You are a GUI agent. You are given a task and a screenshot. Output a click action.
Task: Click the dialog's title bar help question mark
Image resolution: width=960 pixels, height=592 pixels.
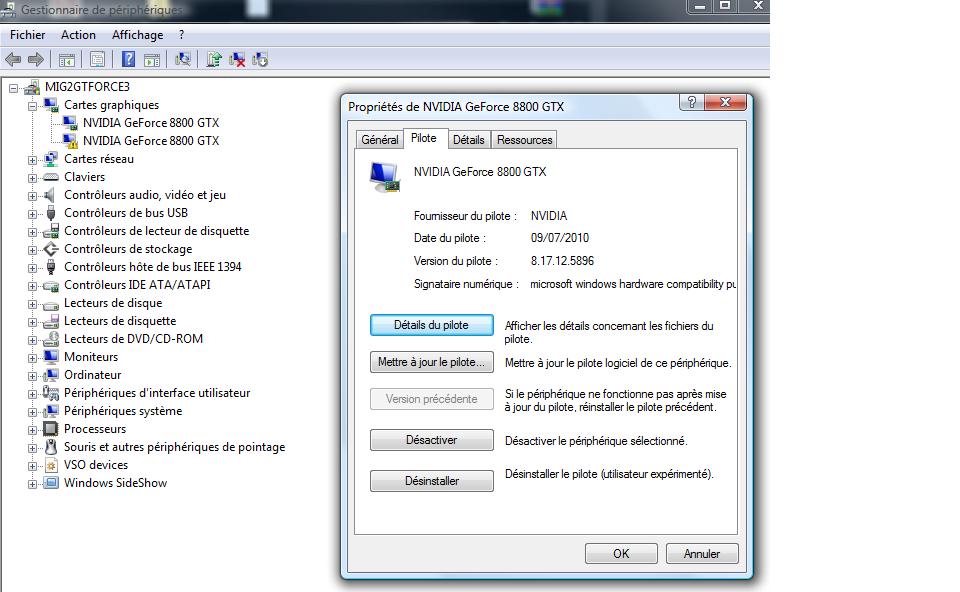691,103
